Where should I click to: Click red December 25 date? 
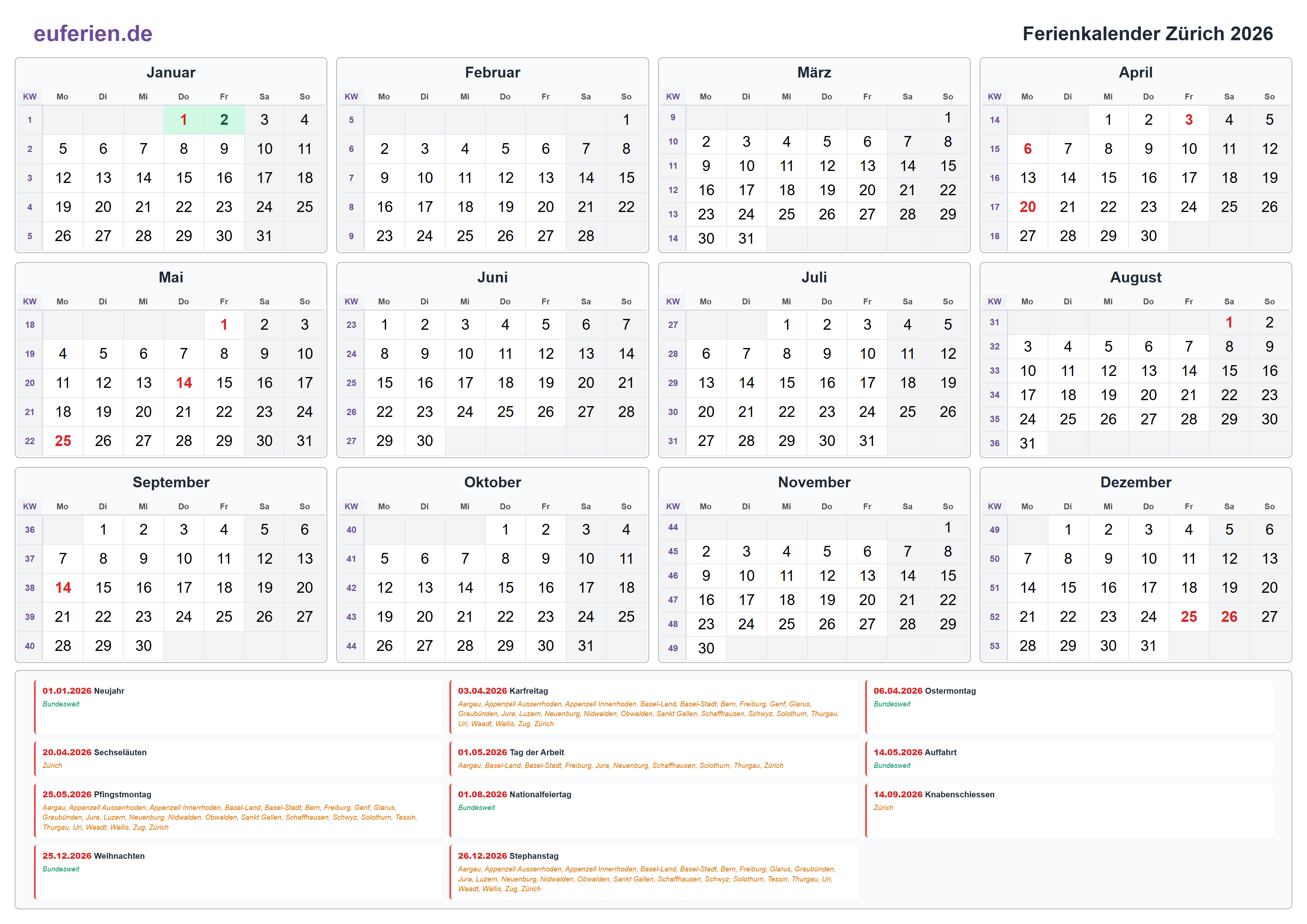pyautogui.click(x=1189, y=617)
